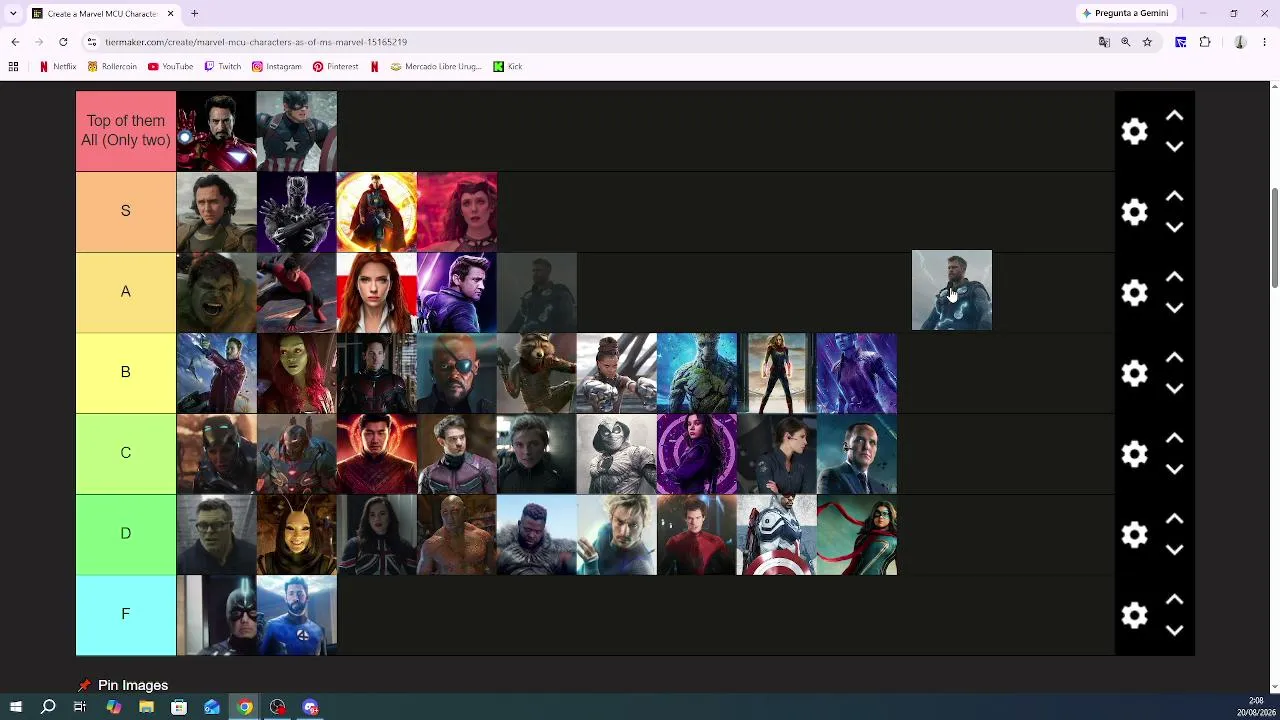Switch to the 'Create a Marvel MCU Characters' tab
The image size is (1280, 720).
pyautogui.click(x=103, y=13)
